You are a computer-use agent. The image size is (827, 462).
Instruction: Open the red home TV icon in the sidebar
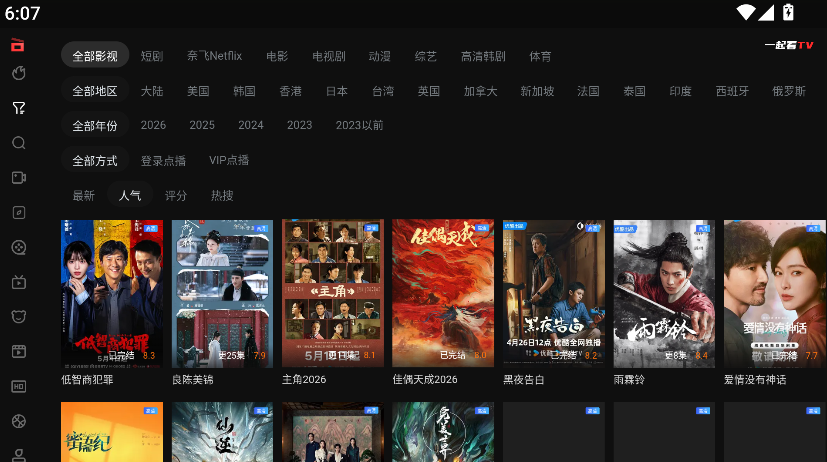click(18, 45)
